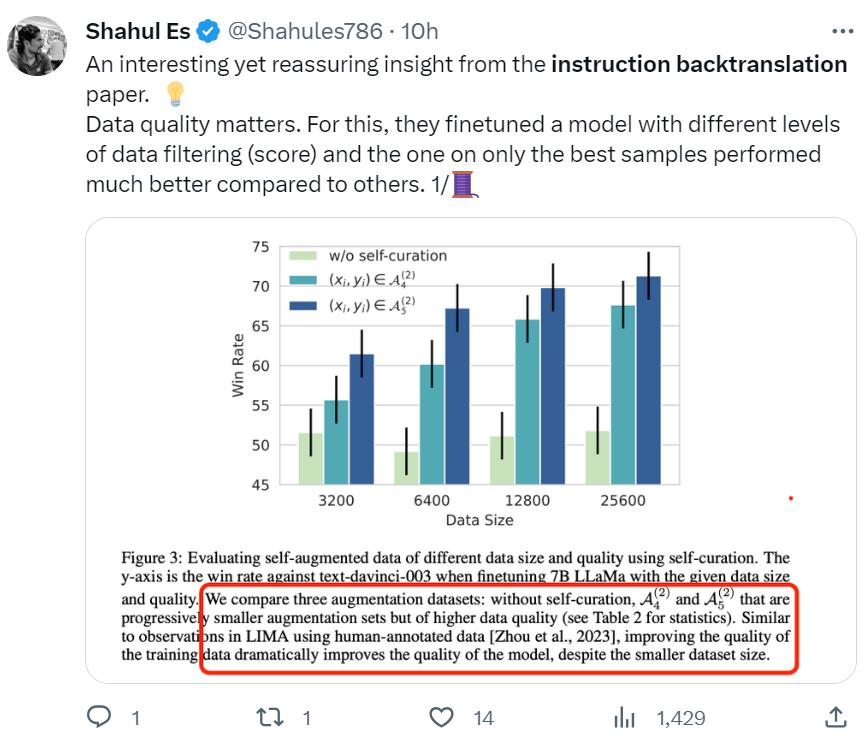Click the 1,429 views count
Image resolution: width=866 pixels, height=747 pixels.
[680, 718]
